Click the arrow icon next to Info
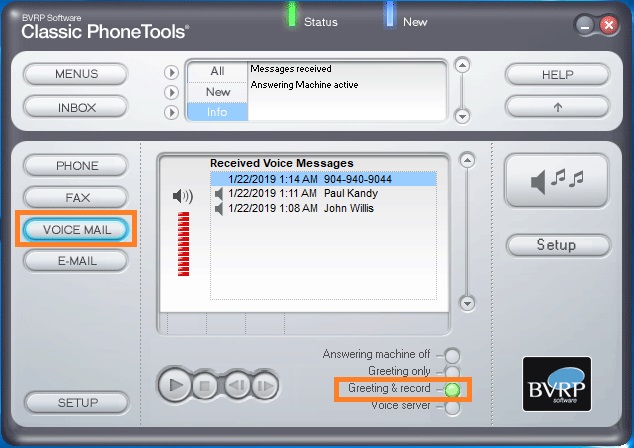The image size is (634, 448). (x=171, y=112)
